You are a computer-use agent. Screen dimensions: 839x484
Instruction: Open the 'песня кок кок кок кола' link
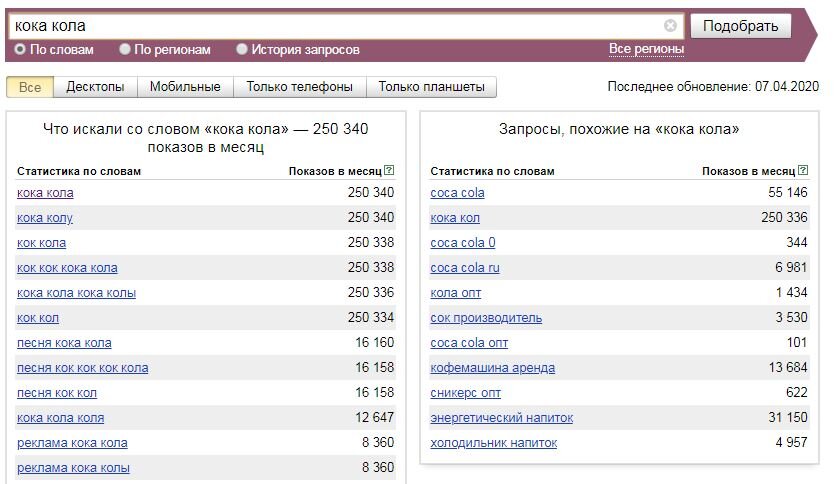click(x=83, y=368)
